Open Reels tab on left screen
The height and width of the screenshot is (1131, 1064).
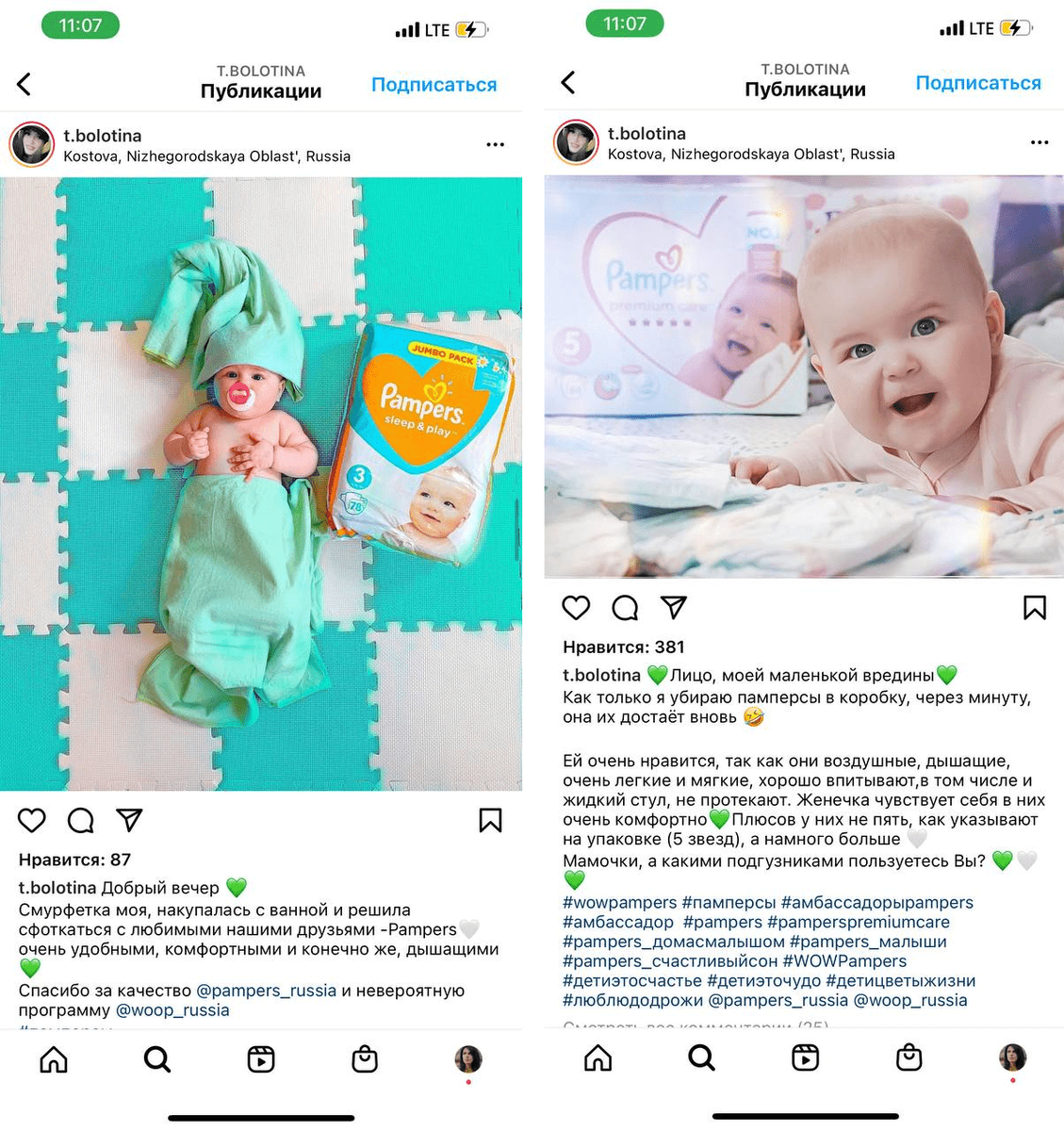click(x=261, y=1059)
